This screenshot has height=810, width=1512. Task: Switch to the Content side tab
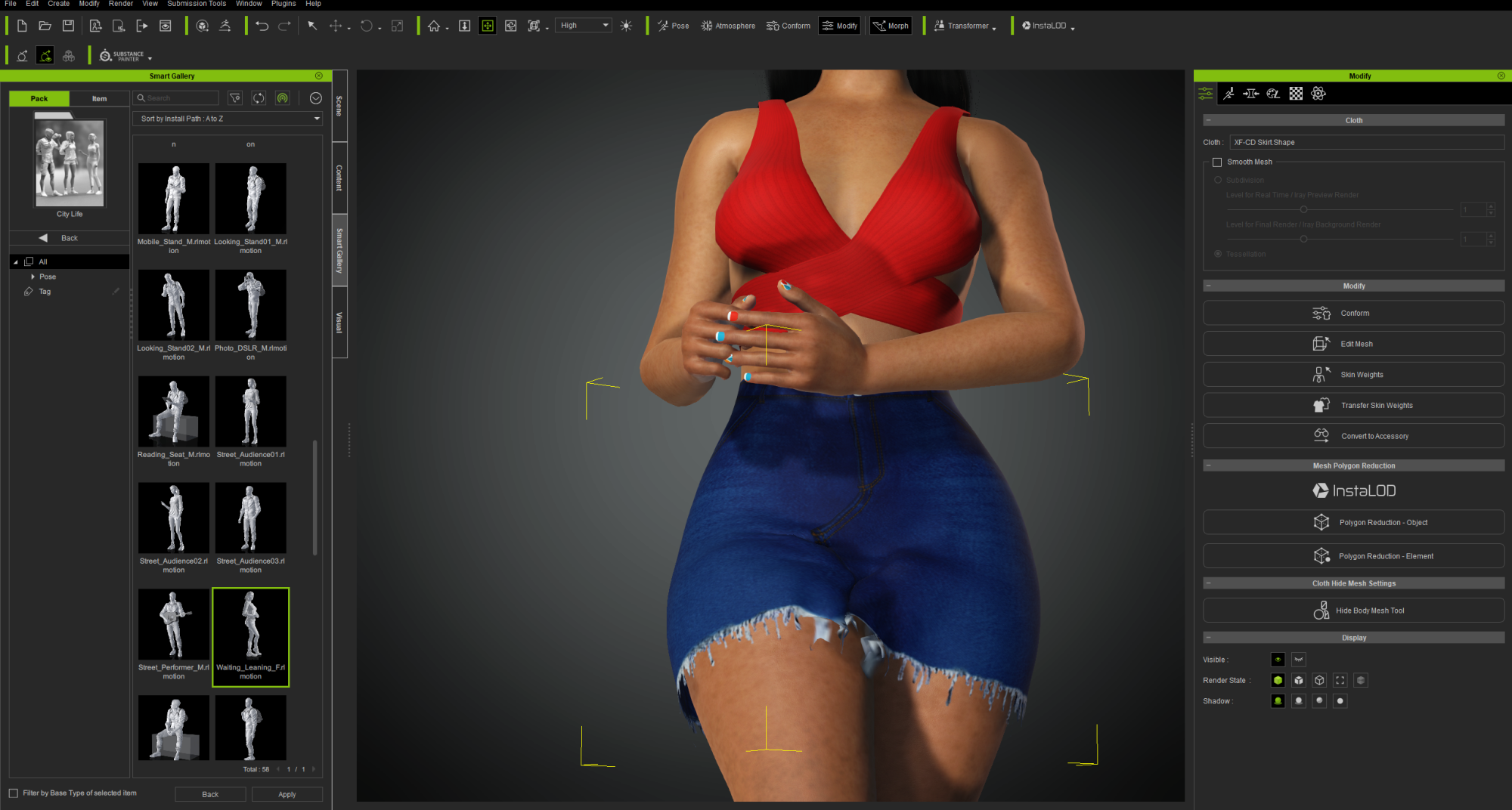(339, 178)
